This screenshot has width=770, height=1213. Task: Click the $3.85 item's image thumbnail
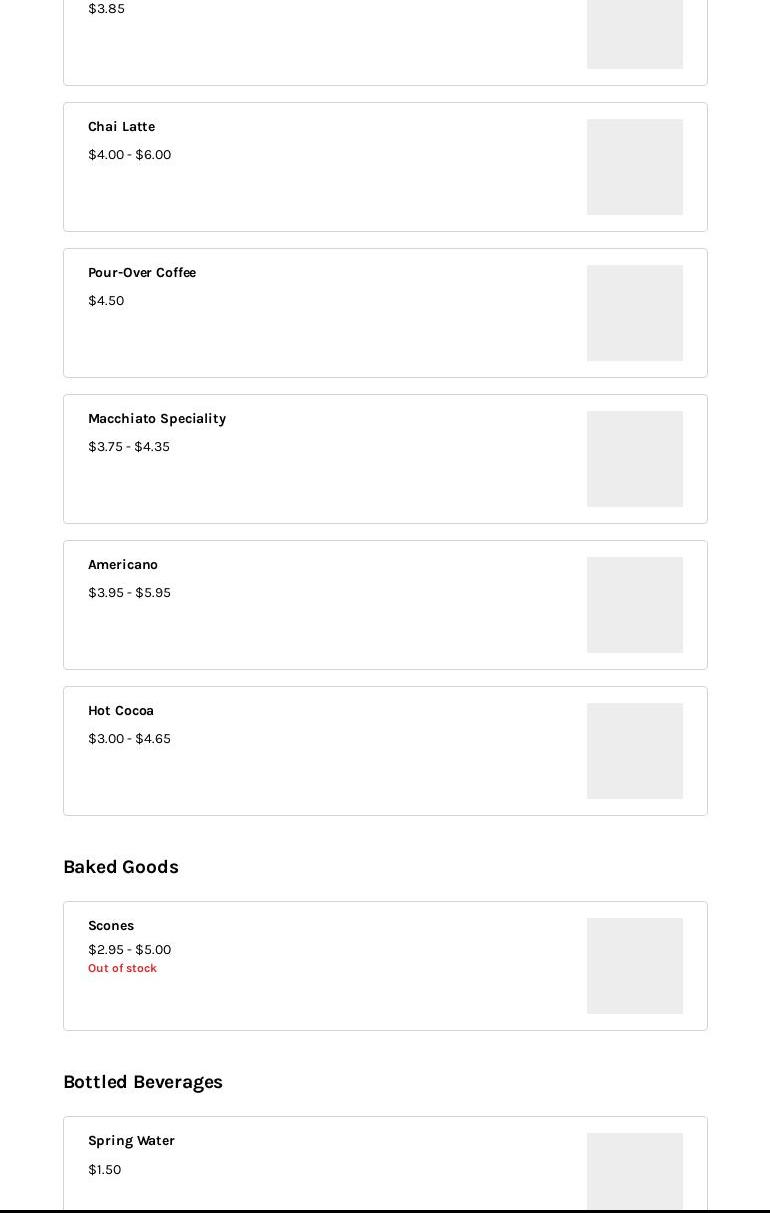pos(635,34)
